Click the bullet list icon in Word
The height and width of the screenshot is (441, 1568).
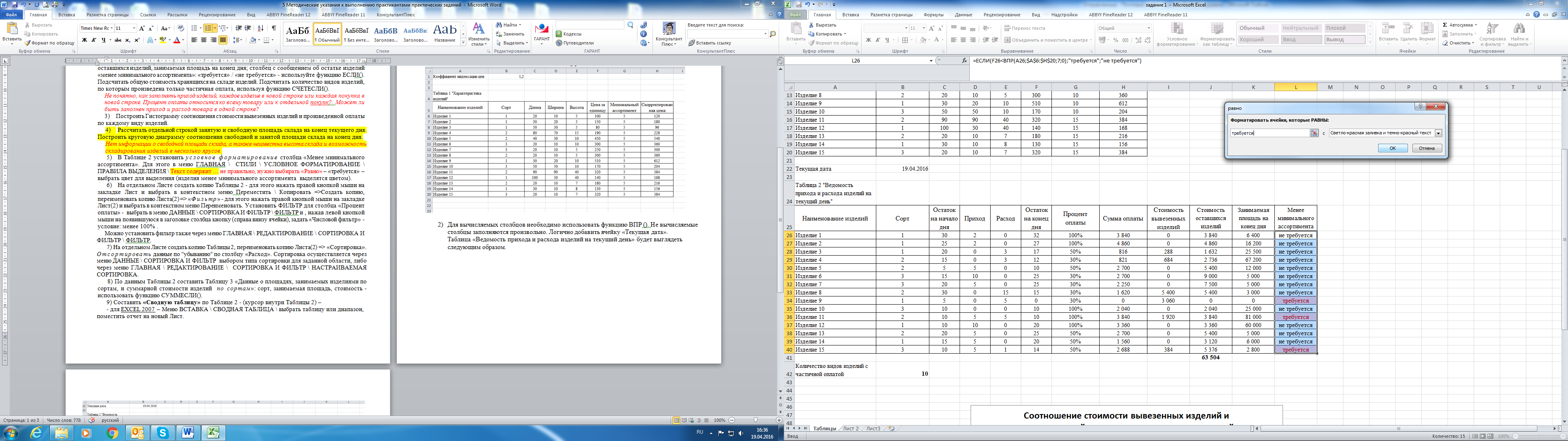[194, 28]
